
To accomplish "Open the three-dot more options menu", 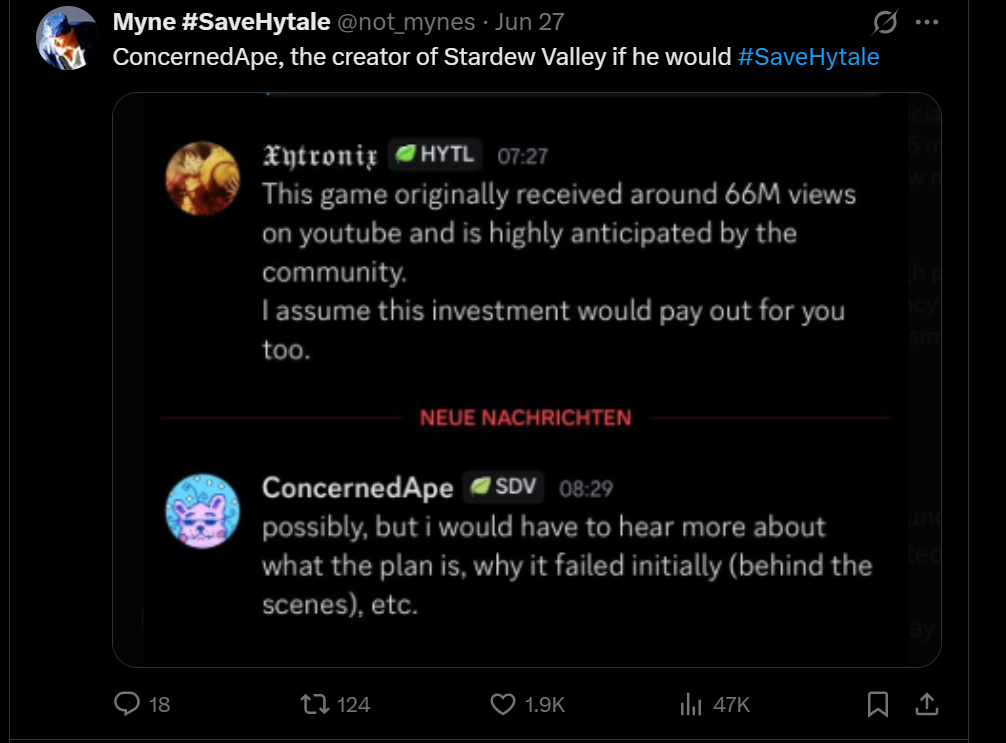I will click(927, 22).
